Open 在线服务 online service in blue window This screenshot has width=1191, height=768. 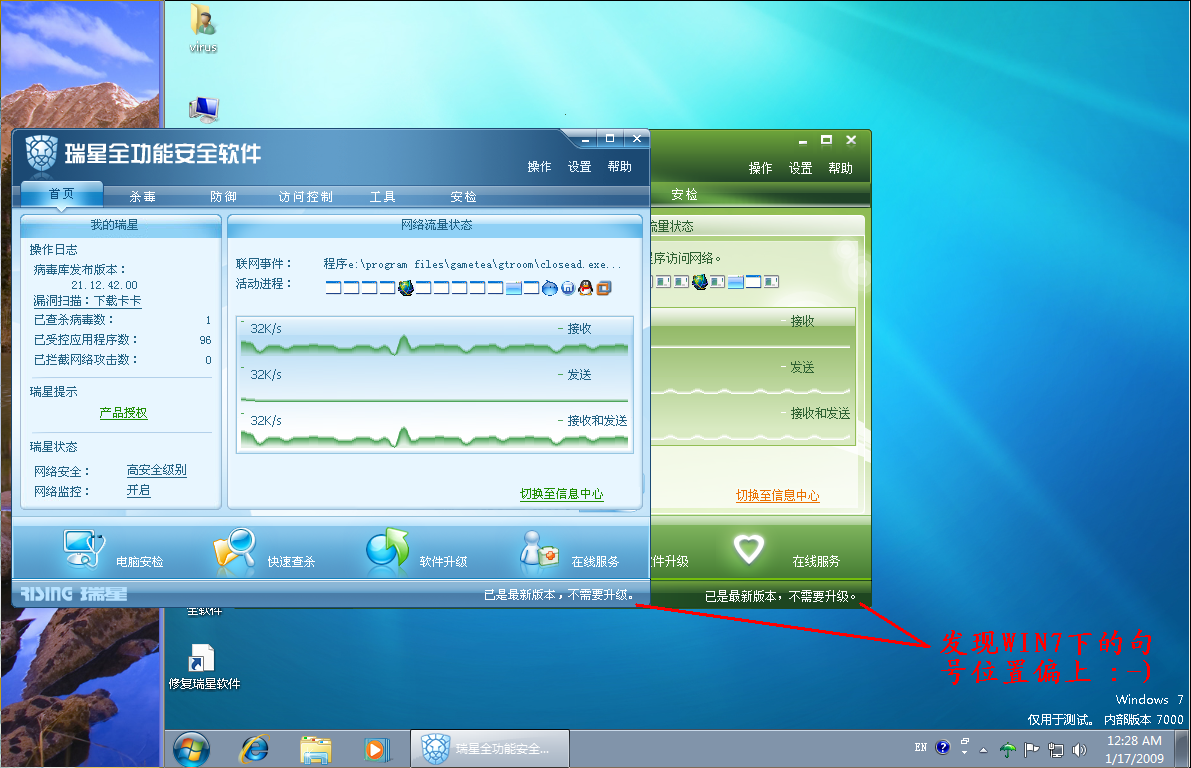[569, 551]
